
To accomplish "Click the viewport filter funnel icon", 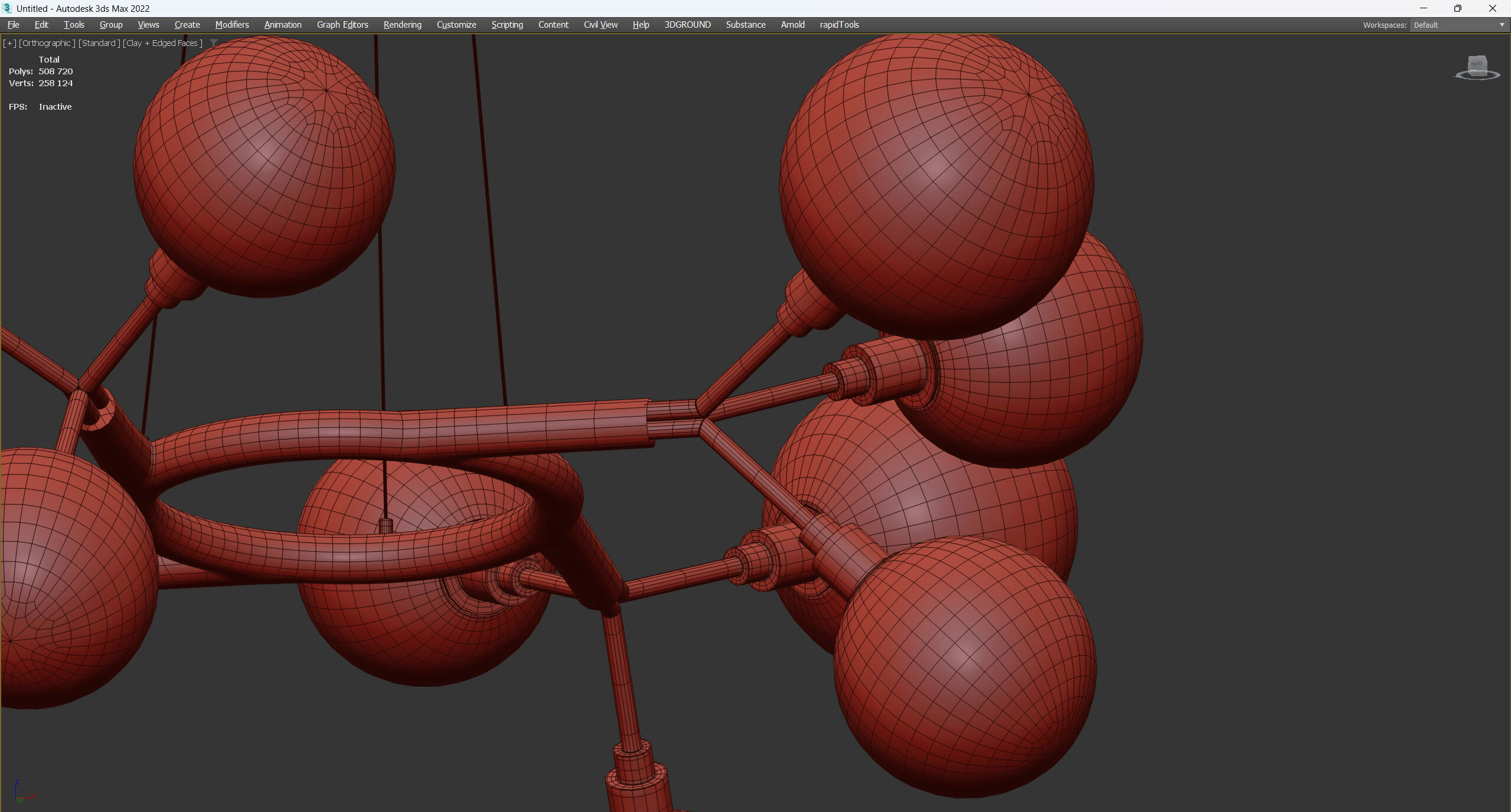I will (214, 43).
